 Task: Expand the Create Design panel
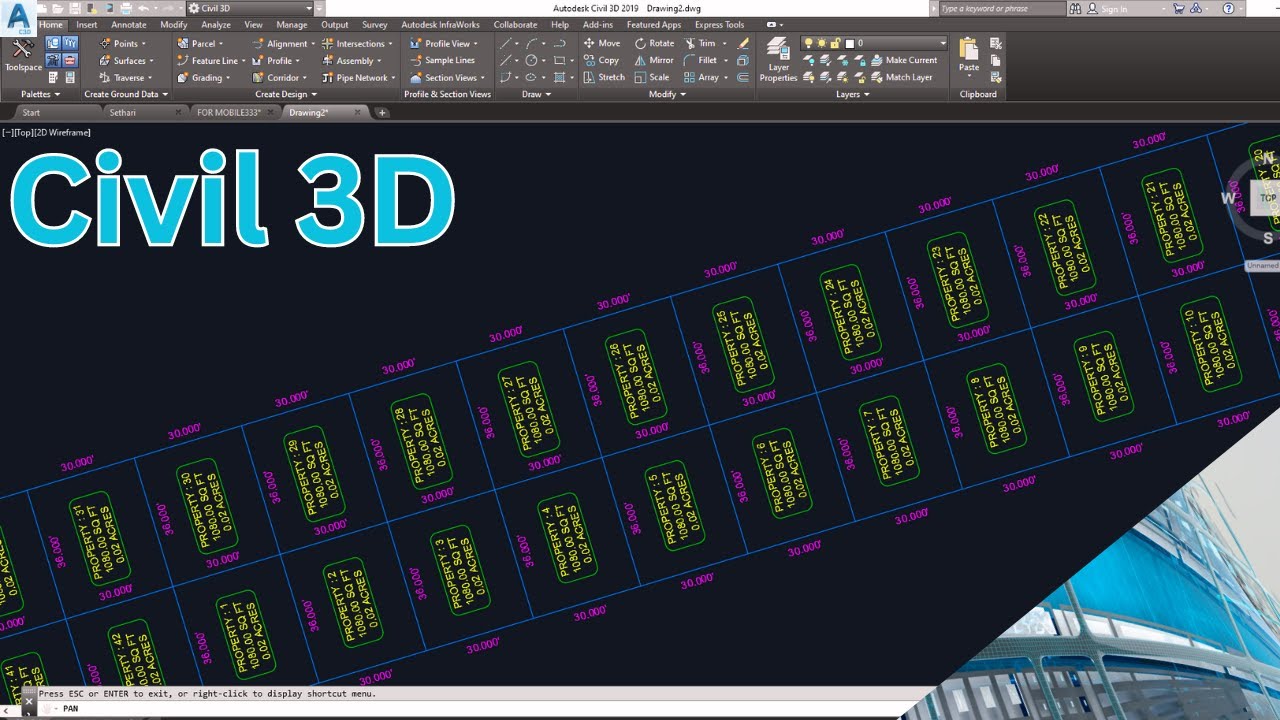(x=286, y=94)
